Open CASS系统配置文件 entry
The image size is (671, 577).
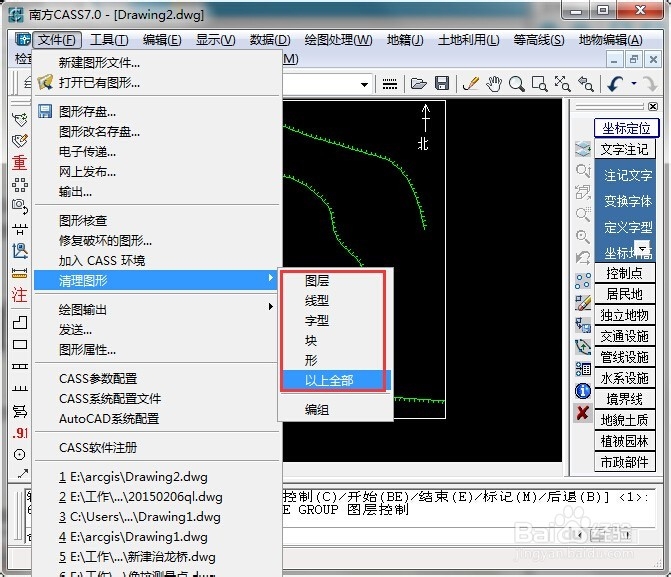coord(157,399)
